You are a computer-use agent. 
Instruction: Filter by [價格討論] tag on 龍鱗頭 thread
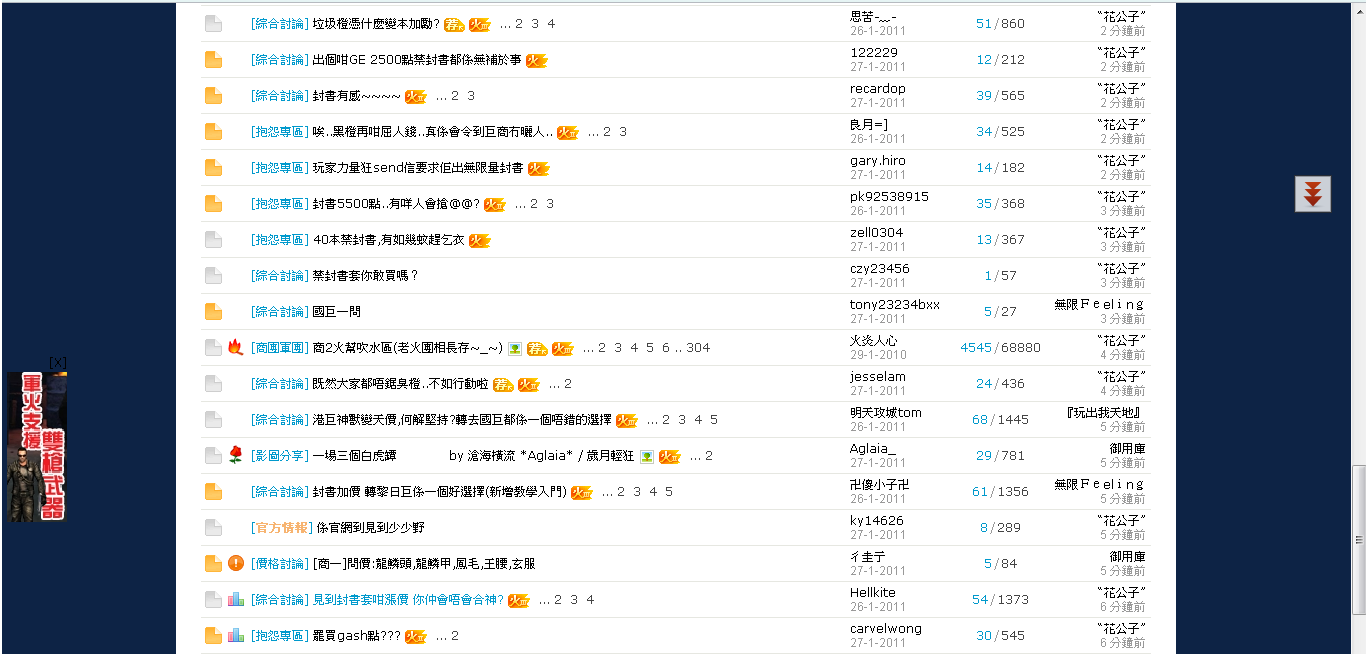coord(280,564)
